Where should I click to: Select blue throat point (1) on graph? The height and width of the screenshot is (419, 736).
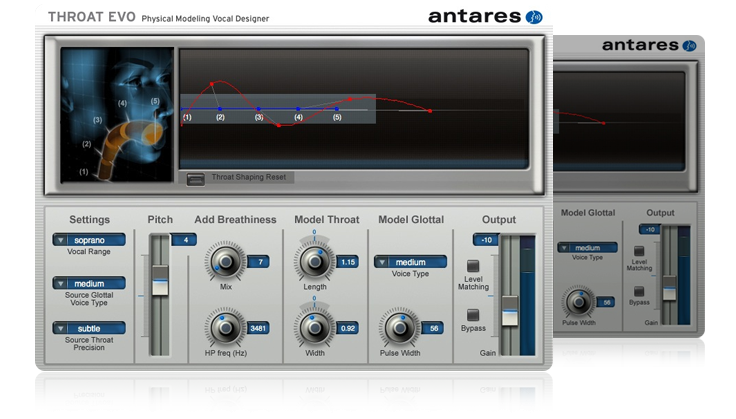pyautogui.click(x=183, y=109)
